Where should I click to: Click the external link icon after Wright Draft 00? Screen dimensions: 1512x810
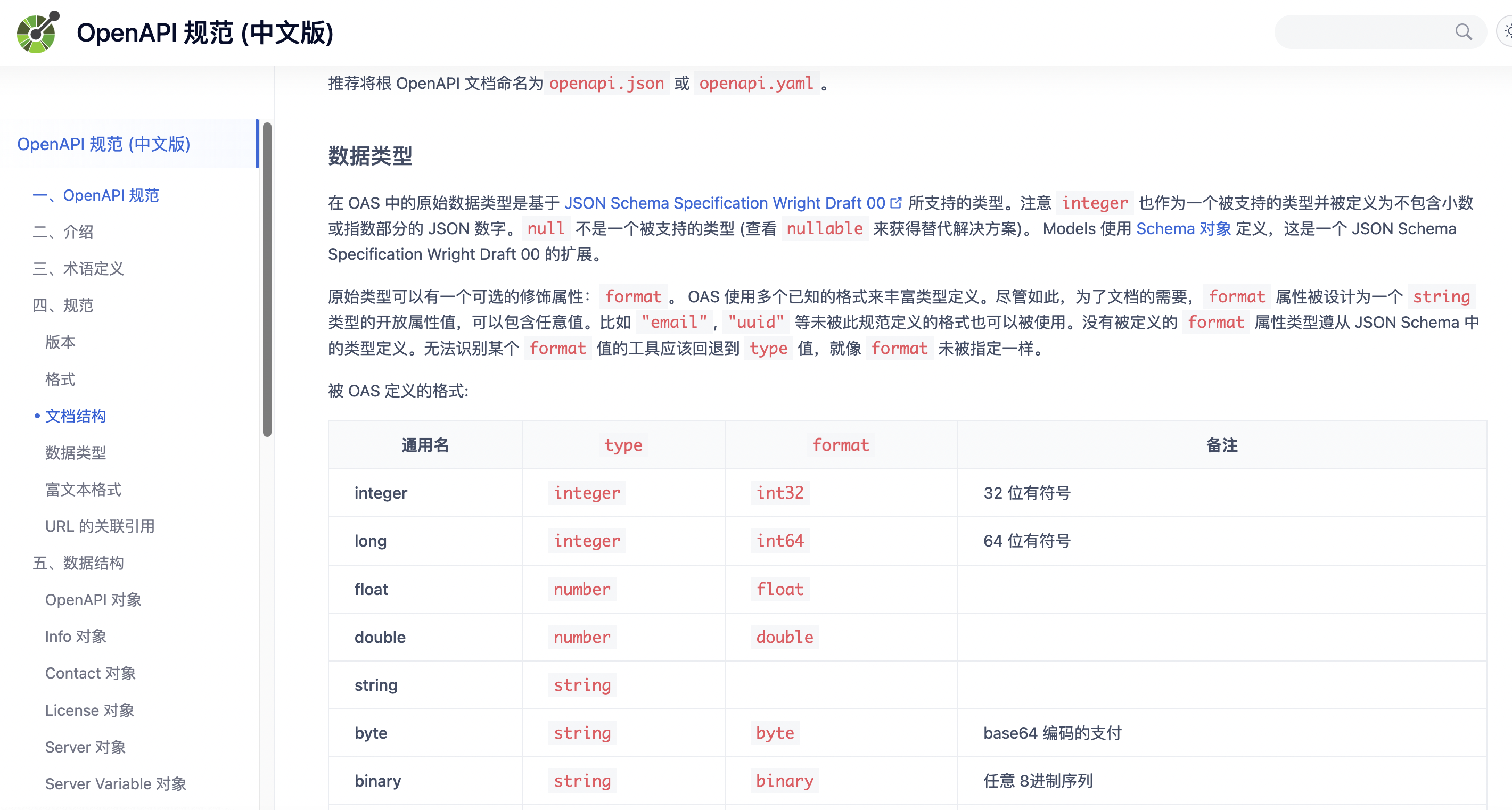896,202
